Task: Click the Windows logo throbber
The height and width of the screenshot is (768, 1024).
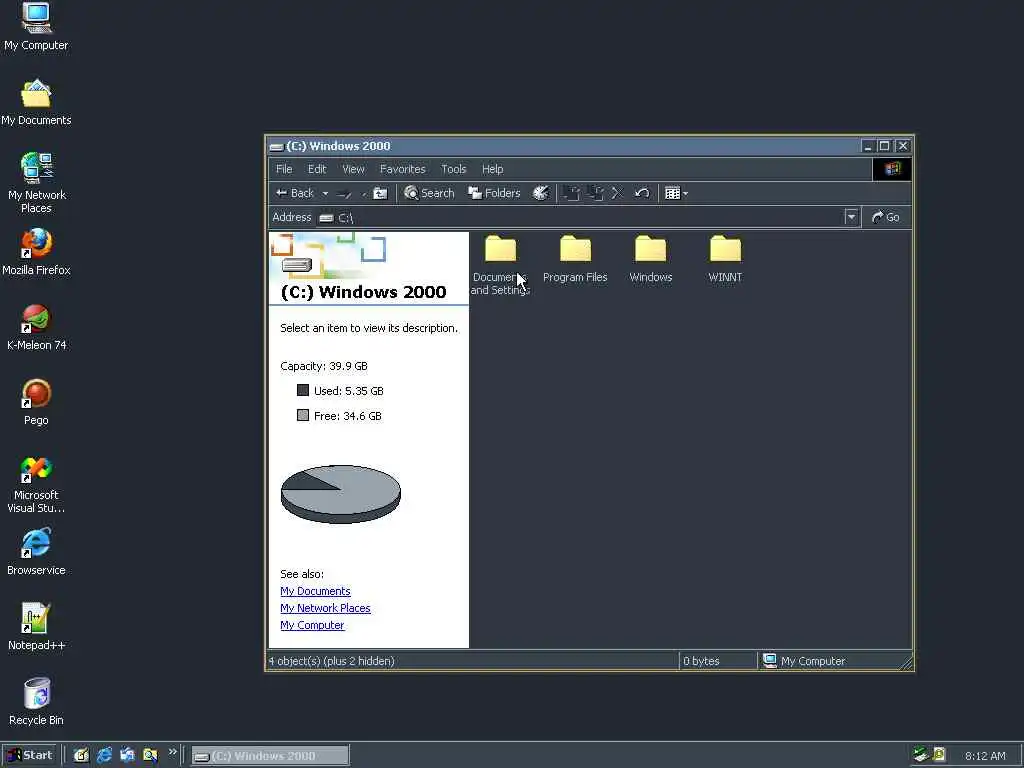Action: tap(891, 169)
